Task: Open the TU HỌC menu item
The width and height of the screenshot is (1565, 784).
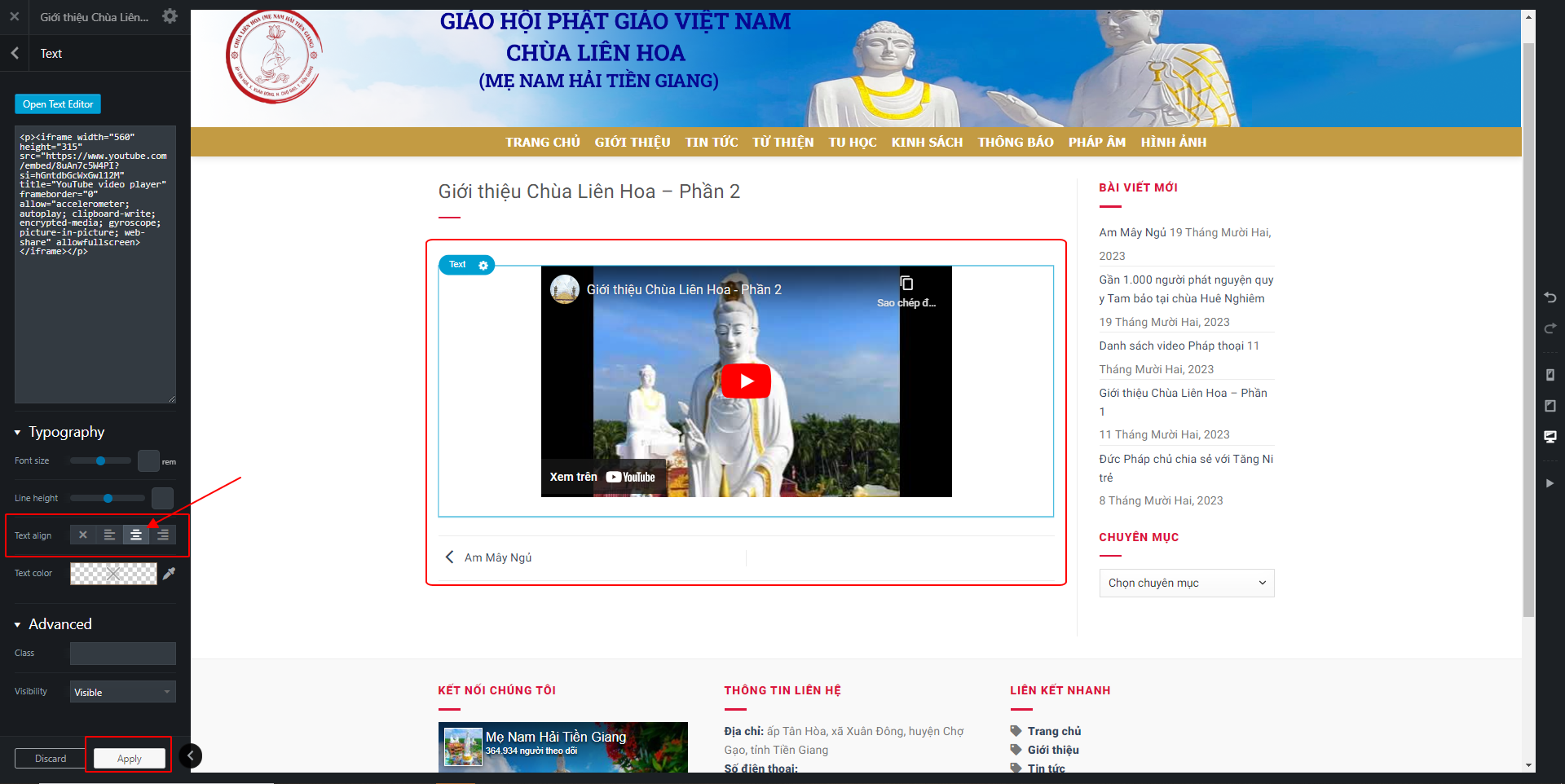Action: [x=853, y=142]
